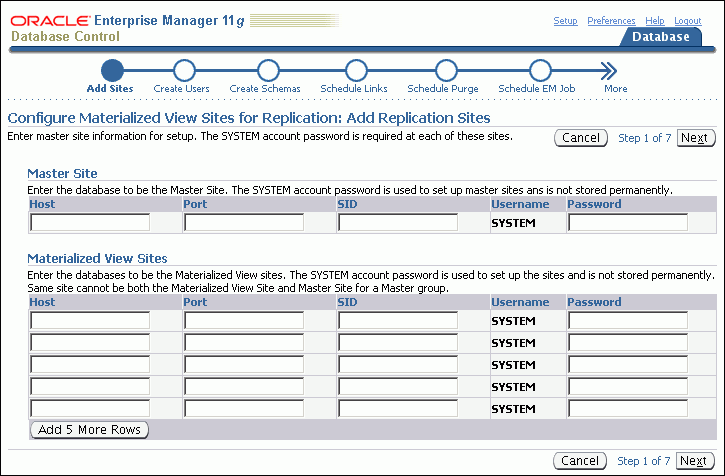Focus fourth Materialized View Sites Password field
725x476 pixels.
(628, 386)
